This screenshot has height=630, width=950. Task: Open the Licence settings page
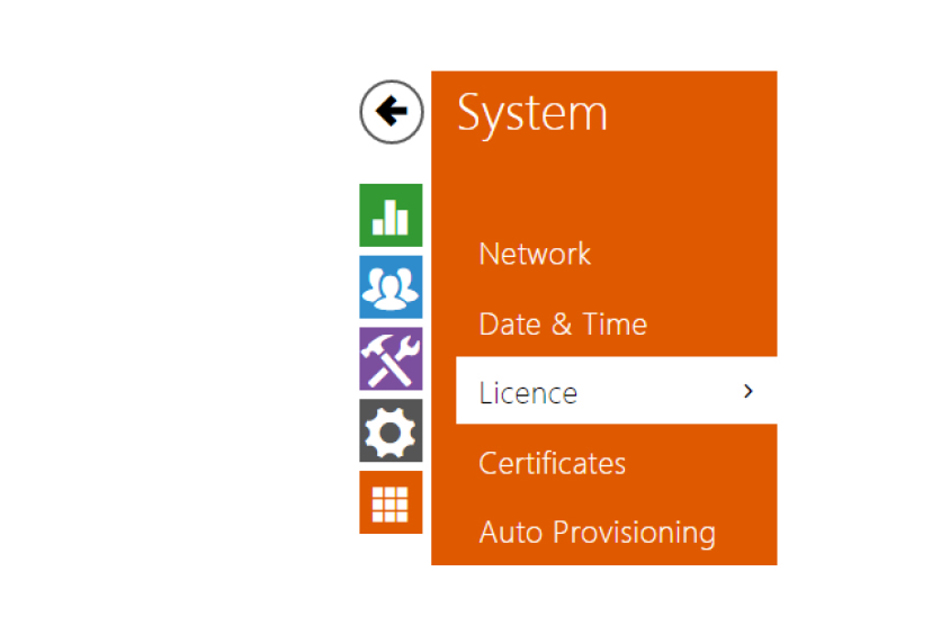click(528, 392)
